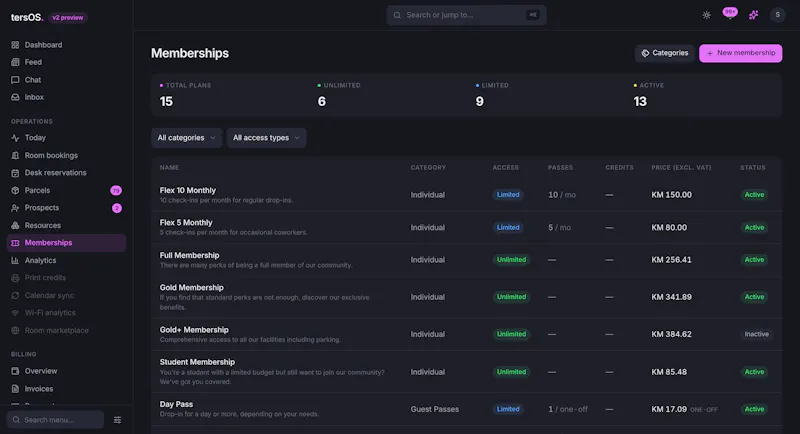Click the tersOS logo

click(x=27, y=17)
